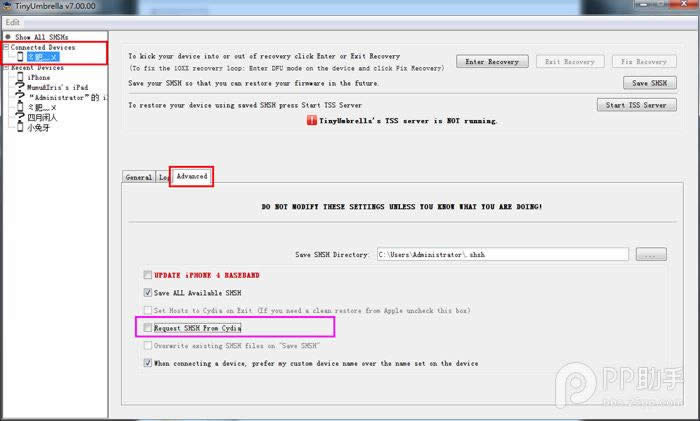Click the connected device phone icon
Screen dimensions: 700x421
click(x=20, y=57)
